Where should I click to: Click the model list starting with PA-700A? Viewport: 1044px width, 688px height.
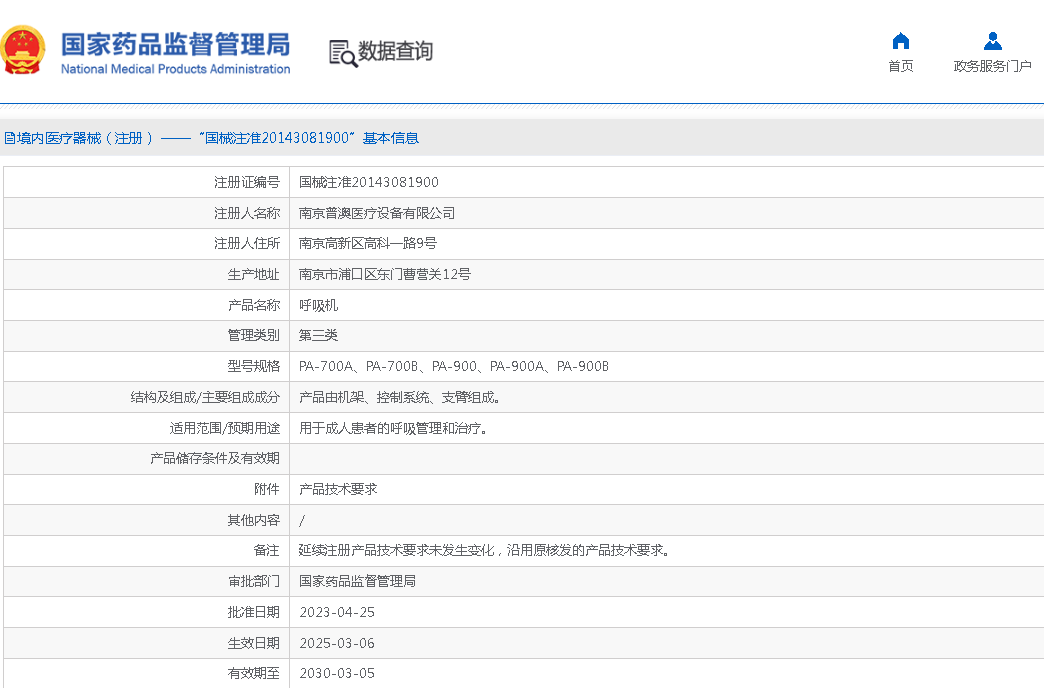pos(453,366)
